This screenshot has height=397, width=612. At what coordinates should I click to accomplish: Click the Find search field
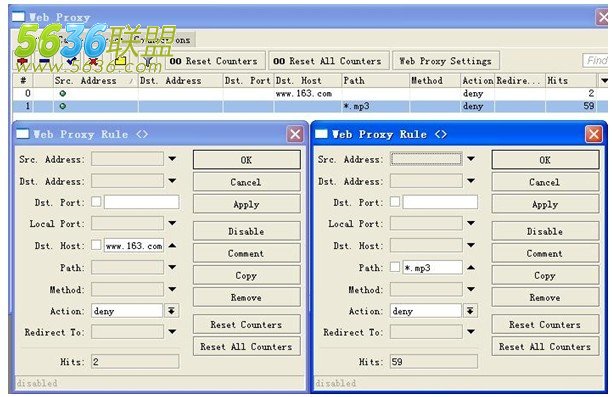click(x=596, y=61)
